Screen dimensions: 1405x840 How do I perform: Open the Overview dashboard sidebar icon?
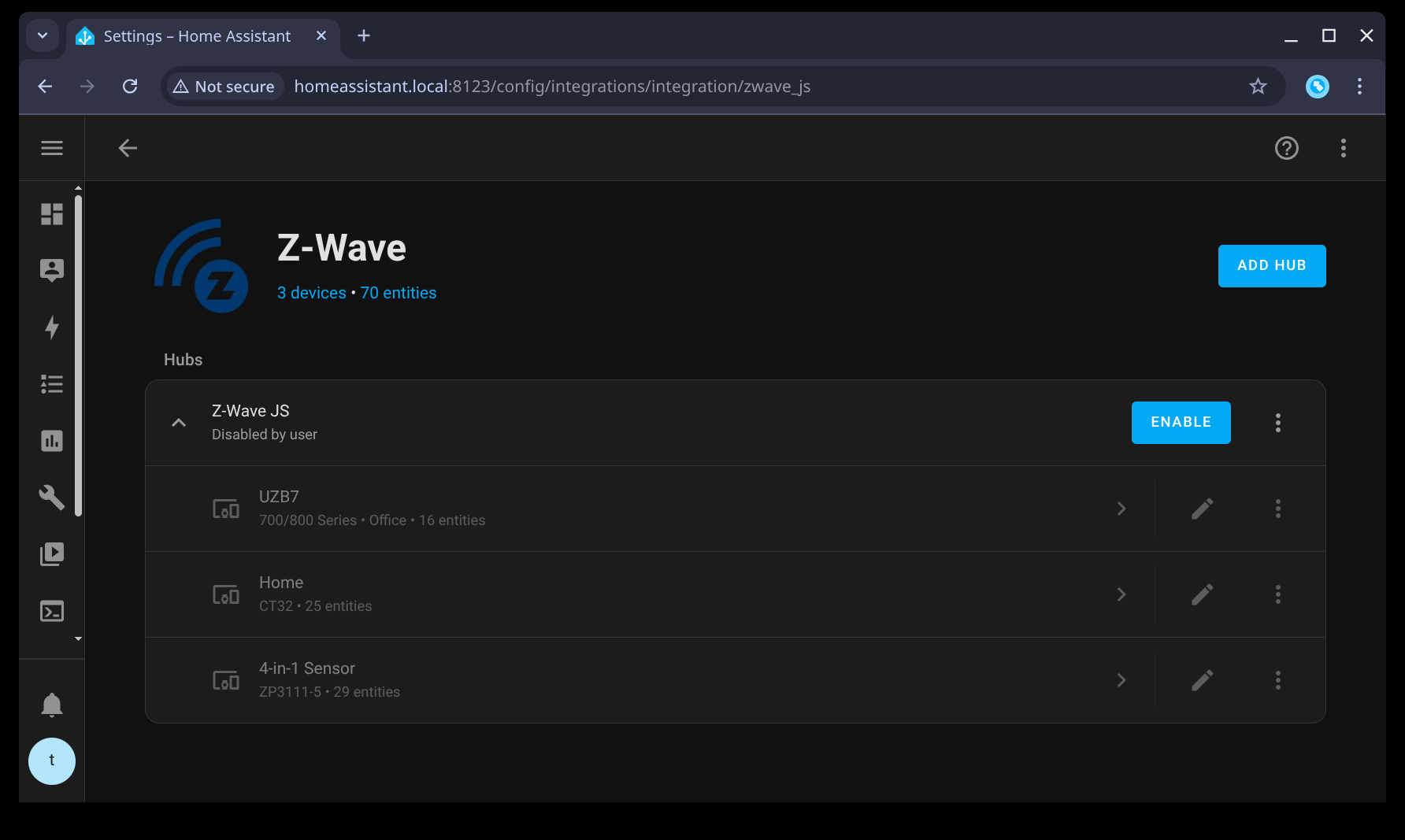52,214
